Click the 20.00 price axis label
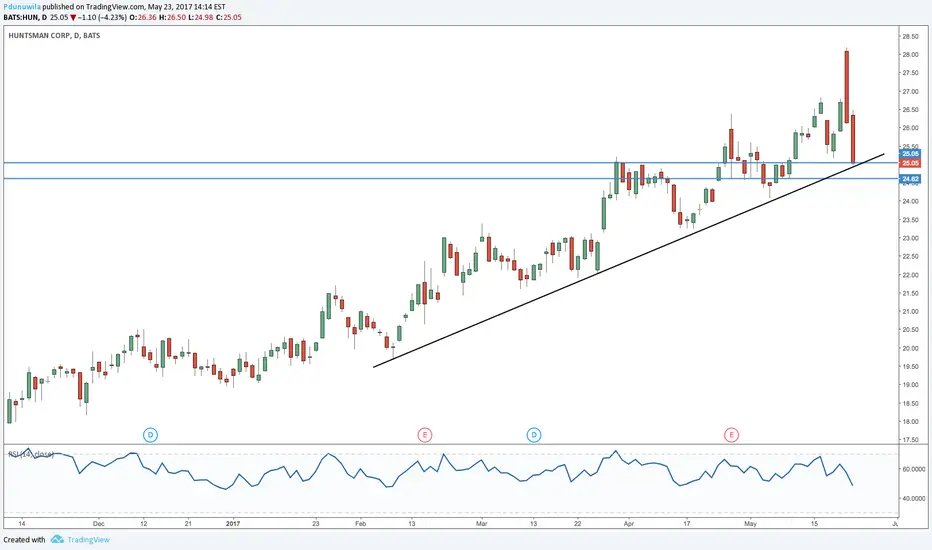The image size is (932, 550). [x=910, y=348]
